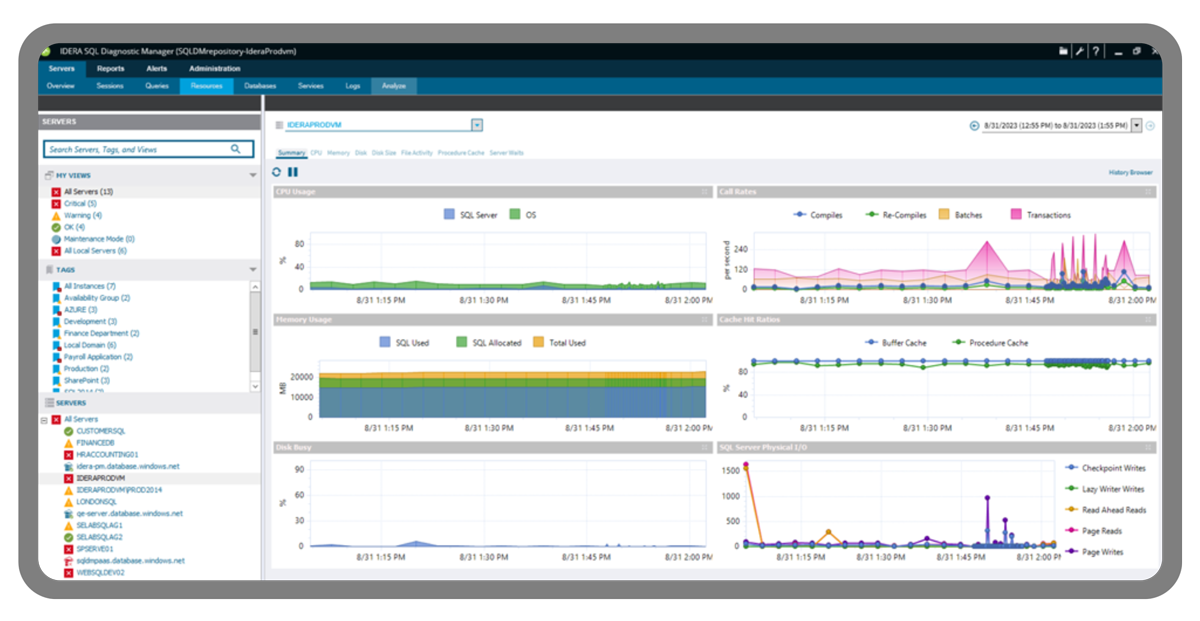Open the wrench tools icon in the title bar

tap(1080, 51)
